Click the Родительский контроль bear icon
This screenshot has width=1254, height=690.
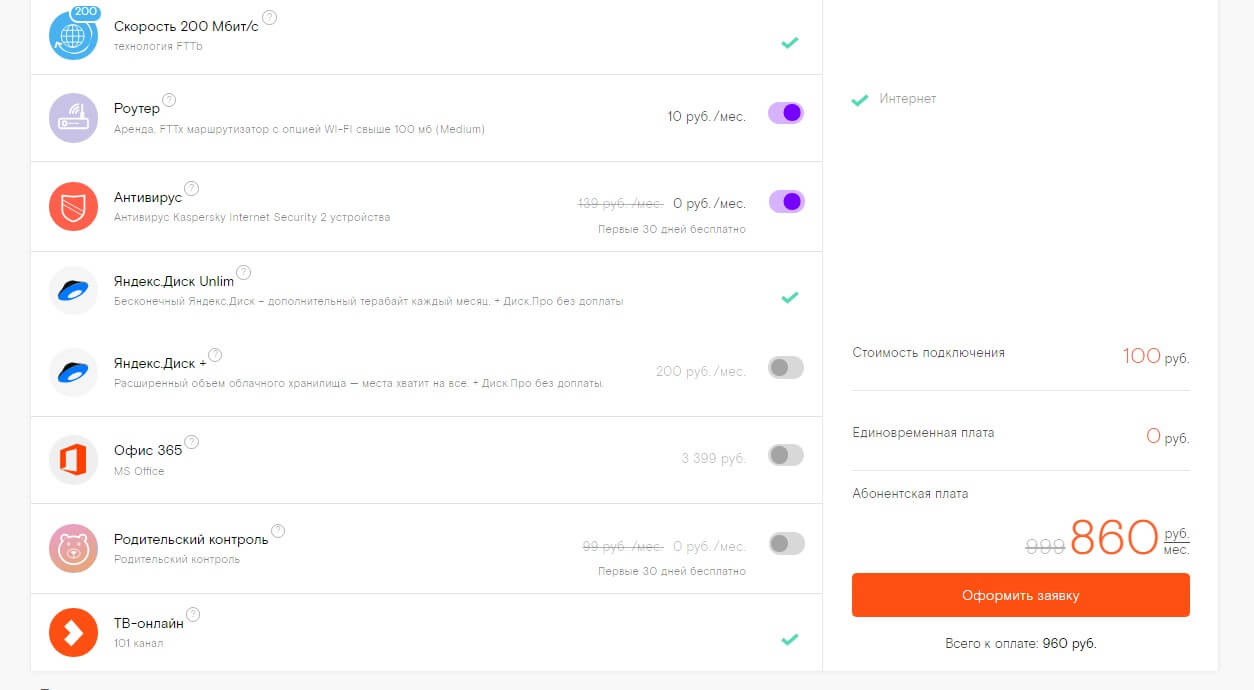73,548
